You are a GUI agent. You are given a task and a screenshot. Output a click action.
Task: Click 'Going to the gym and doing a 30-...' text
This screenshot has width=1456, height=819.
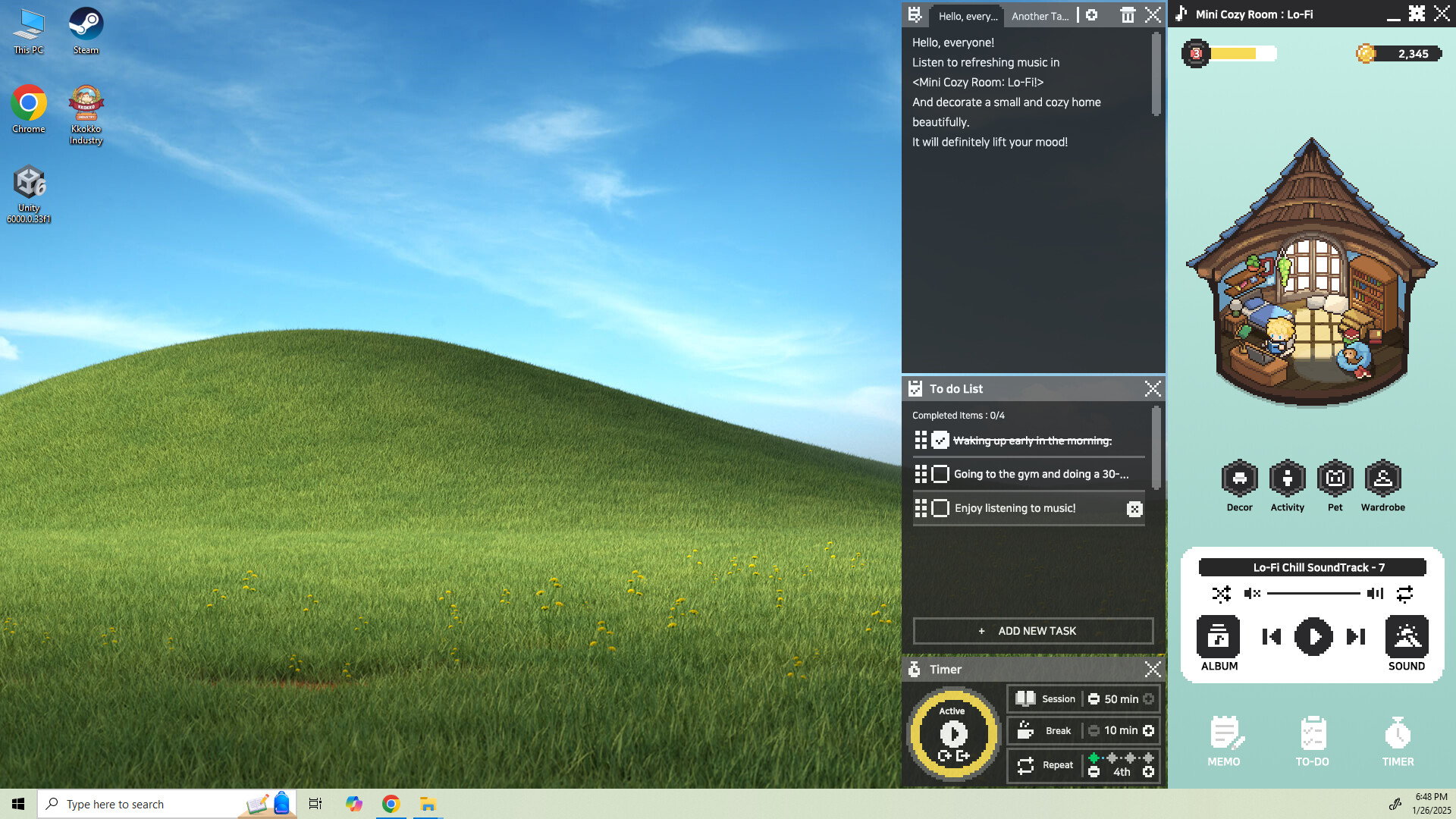(x=1041, y=474)
